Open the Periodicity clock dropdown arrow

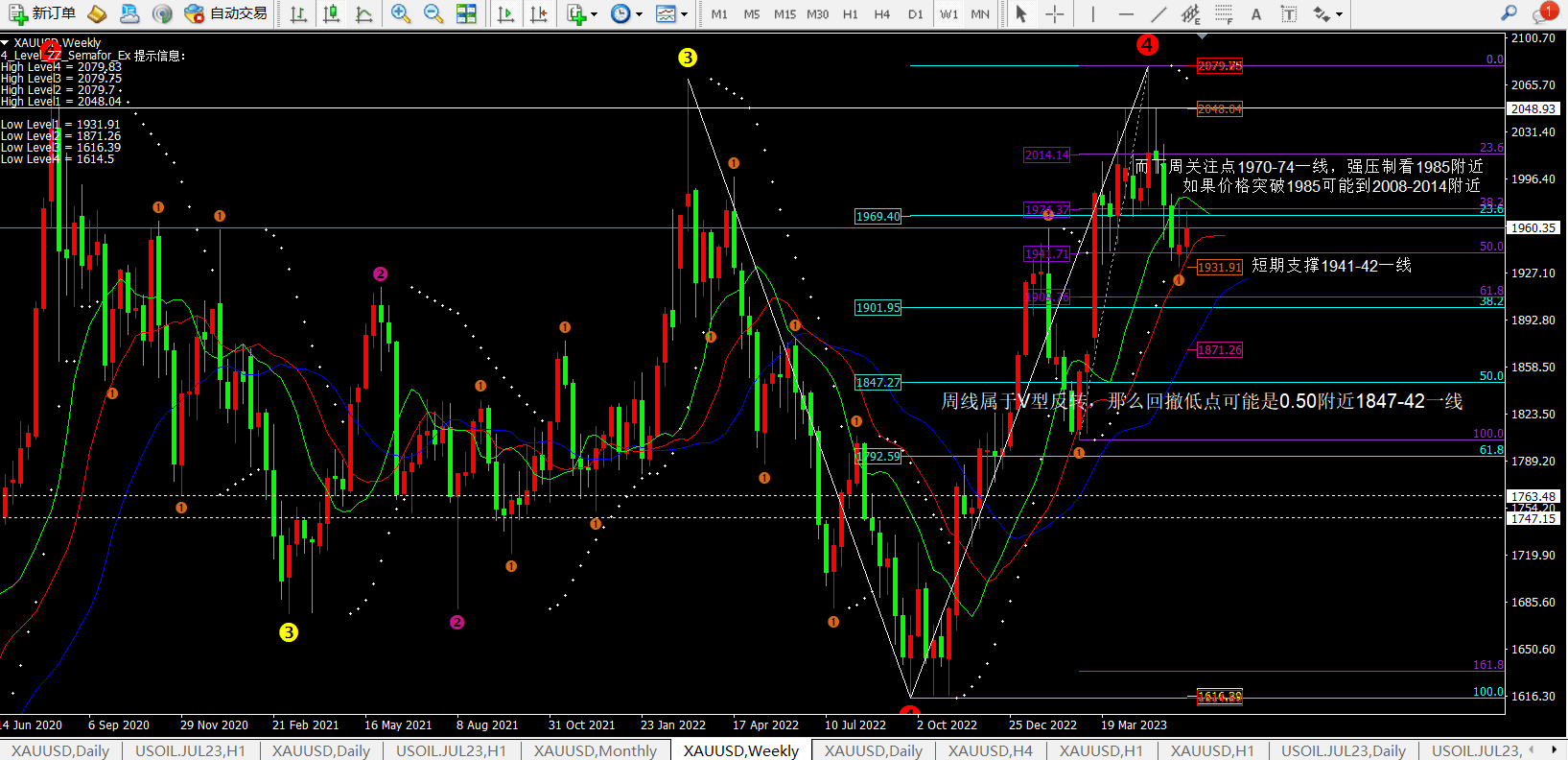tap(640, 14)
